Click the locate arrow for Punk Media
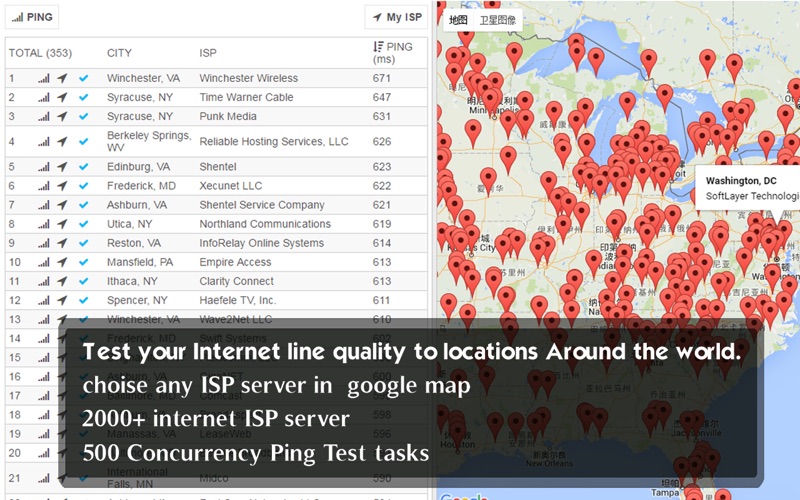800x500 pixels. (x=62, y=116)
